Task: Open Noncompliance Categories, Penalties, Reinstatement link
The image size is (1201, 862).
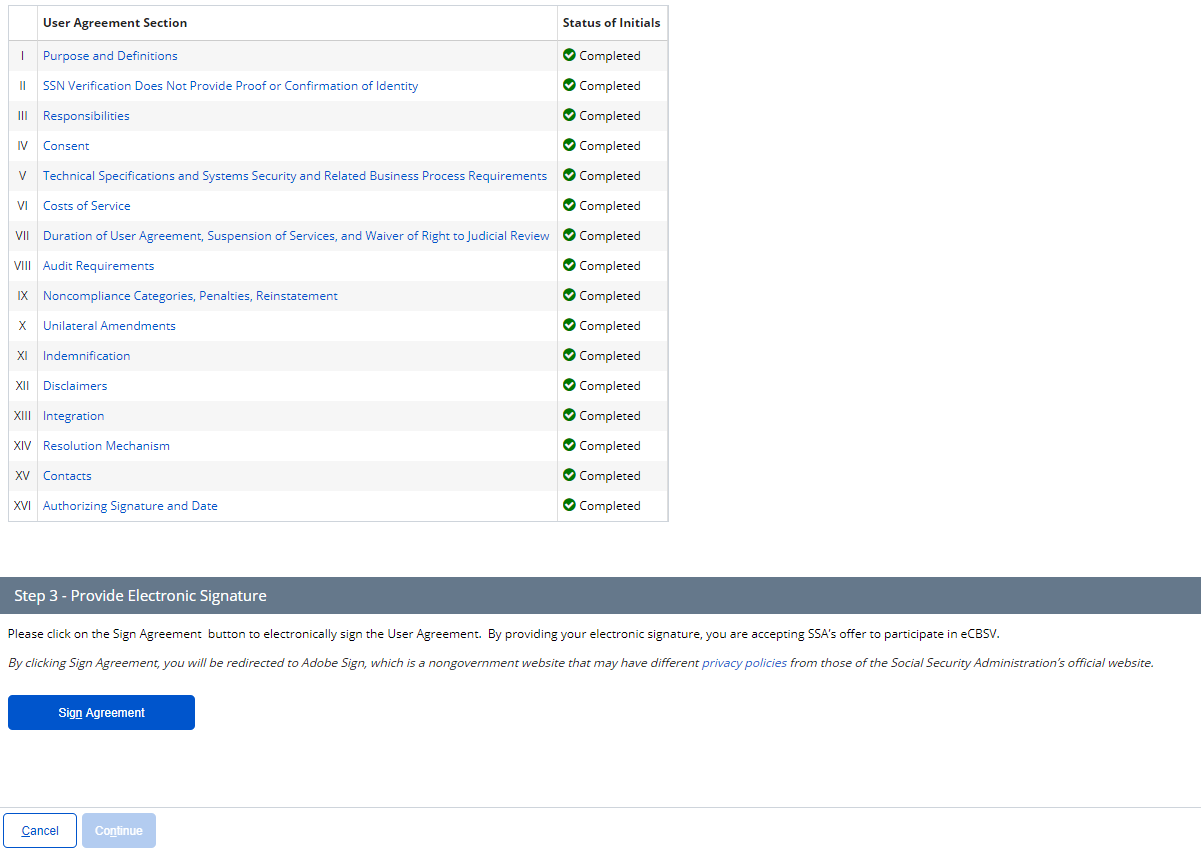Action: point(190,296)
